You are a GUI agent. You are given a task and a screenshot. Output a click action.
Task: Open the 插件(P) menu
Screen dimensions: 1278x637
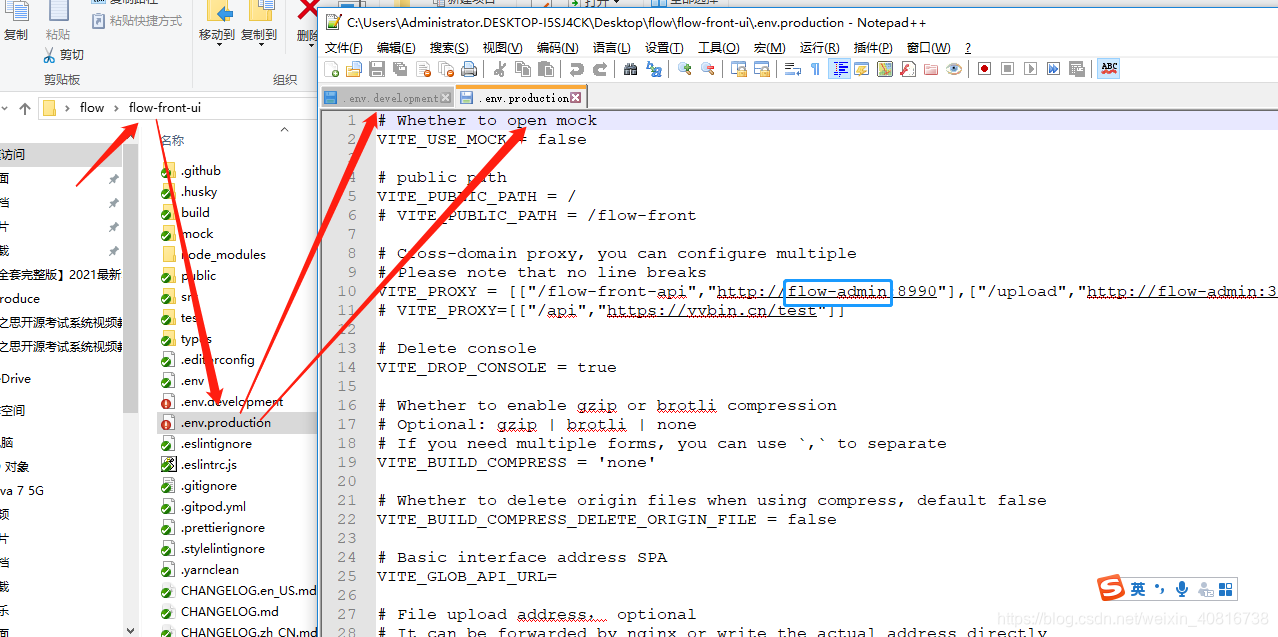(x=873, y=47)
